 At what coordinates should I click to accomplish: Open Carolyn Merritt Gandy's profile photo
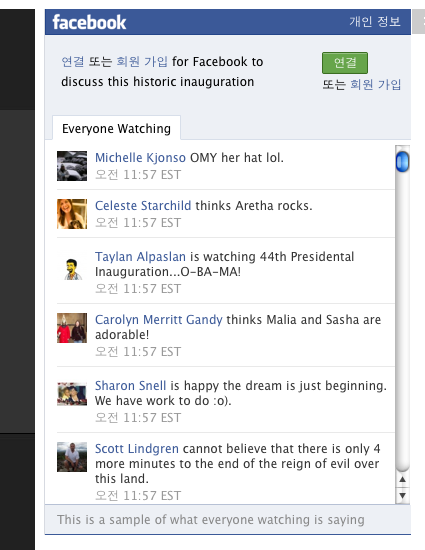pos(72,328)
